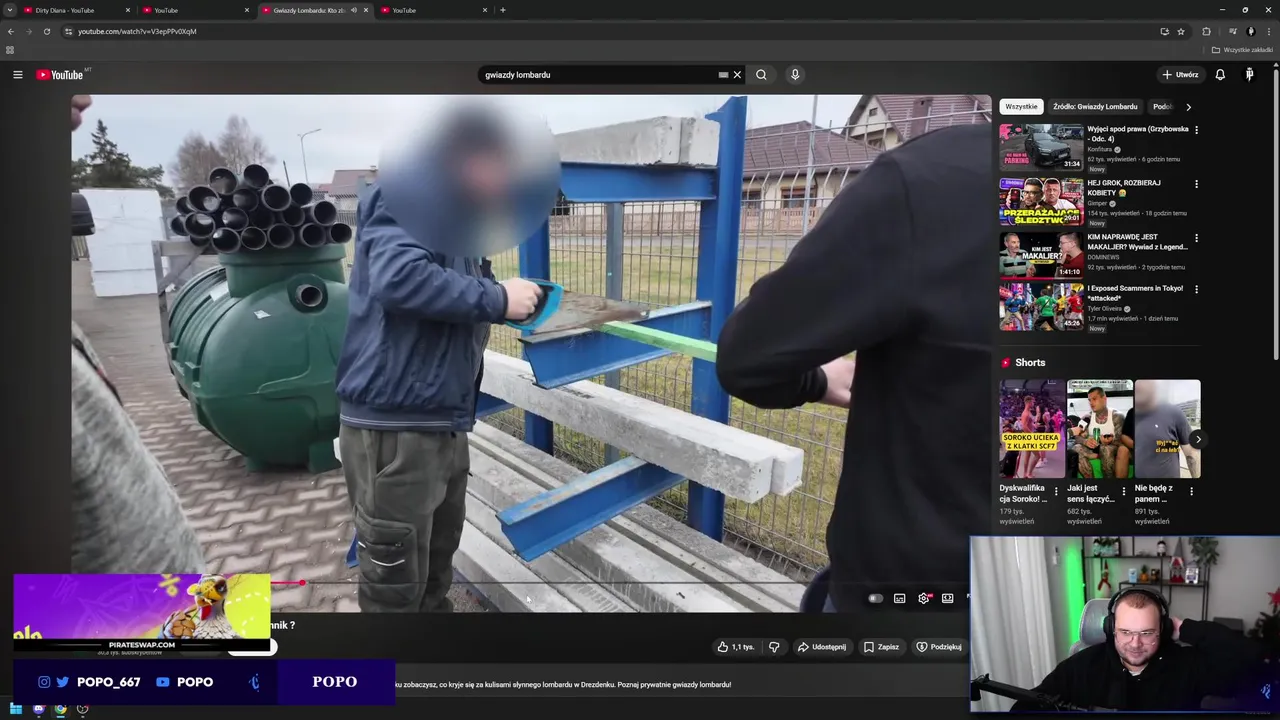Open options for 'Wyjęci spod prawa' video

click(1196, 130)
